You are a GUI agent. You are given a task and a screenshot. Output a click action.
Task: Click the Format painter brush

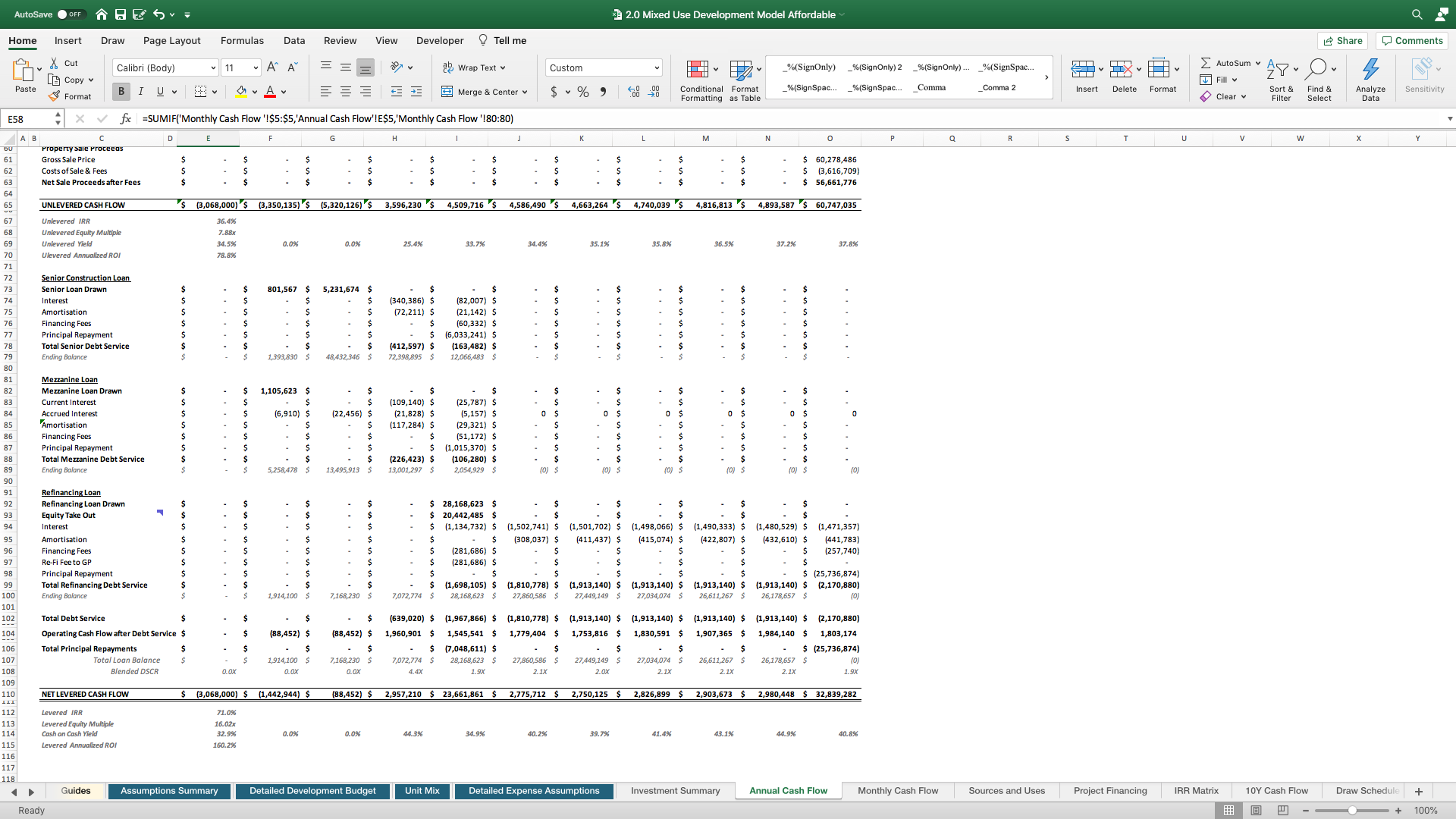pos(54,96)
